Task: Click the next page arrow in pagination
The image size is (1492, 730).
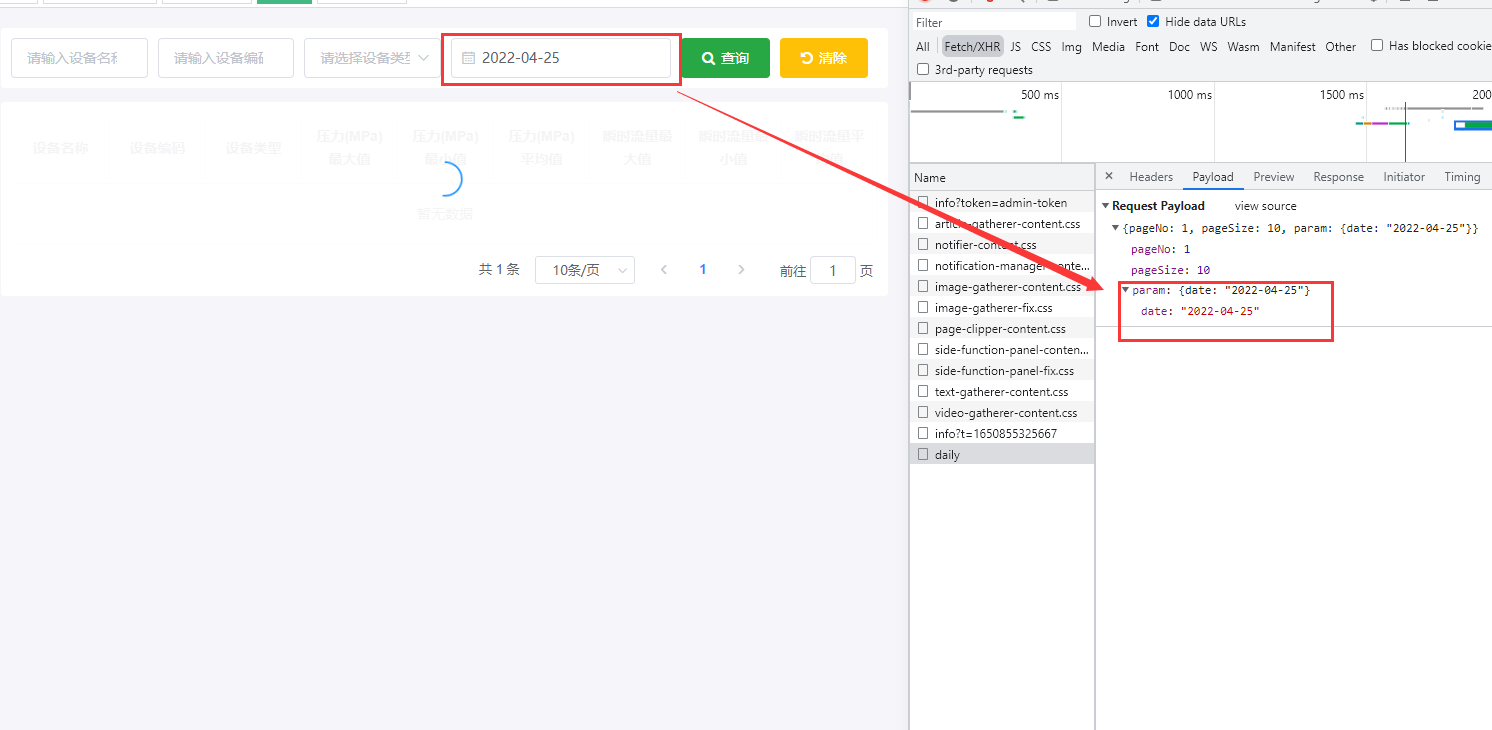Action: [x=741, y=269]
